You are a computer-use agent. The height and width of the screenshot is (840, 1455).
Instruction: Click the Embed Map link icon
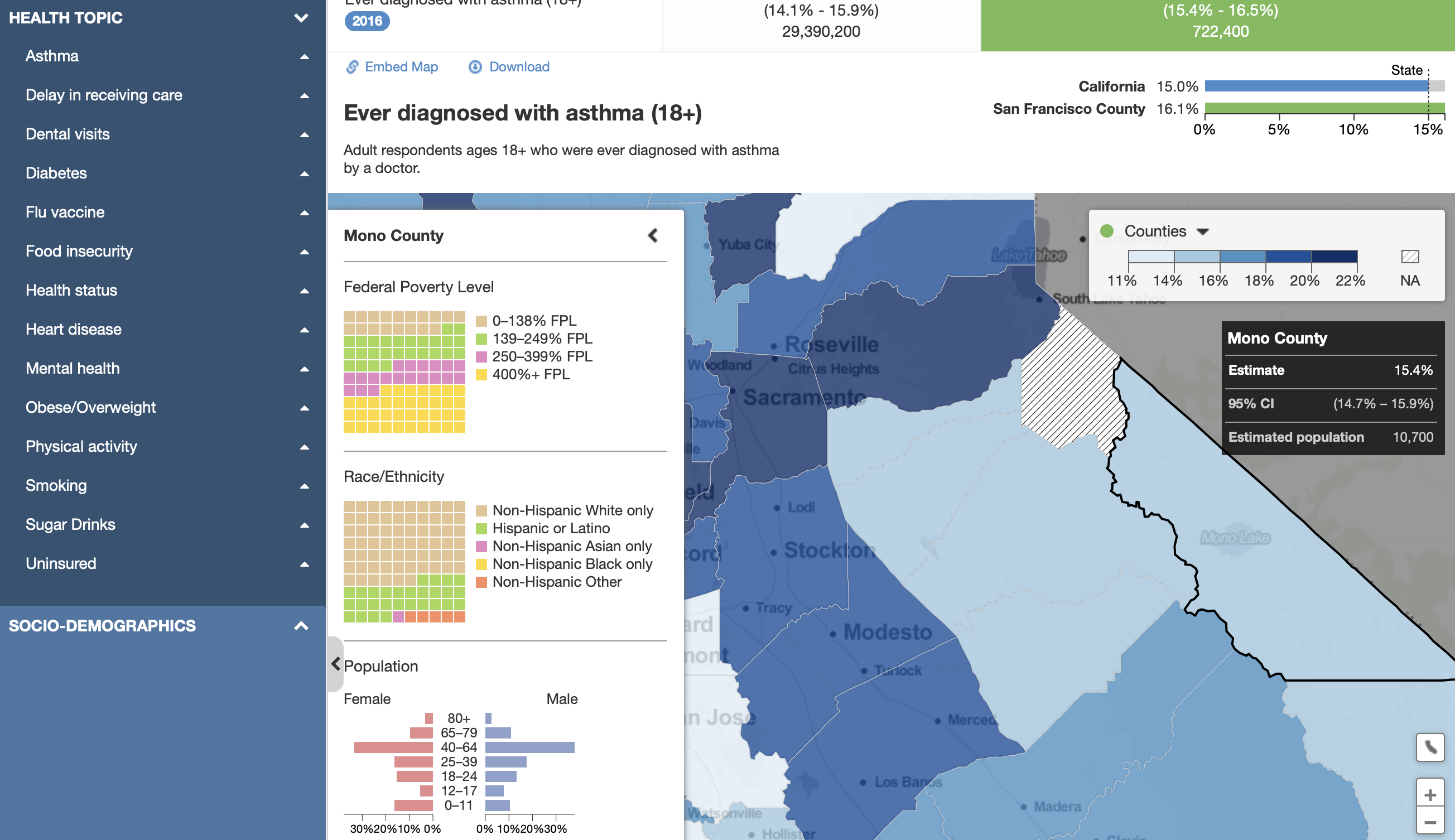pos(352,67)
